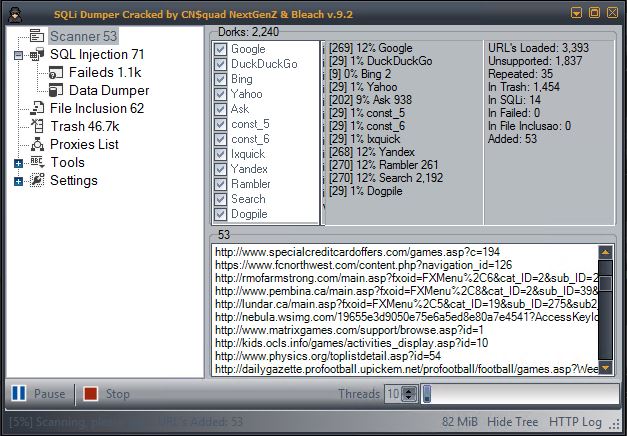Image resolution: width=627 pixels, height=436 pixels.
Task: Open Faileds 1.1k list
Action: pos(105,72)
